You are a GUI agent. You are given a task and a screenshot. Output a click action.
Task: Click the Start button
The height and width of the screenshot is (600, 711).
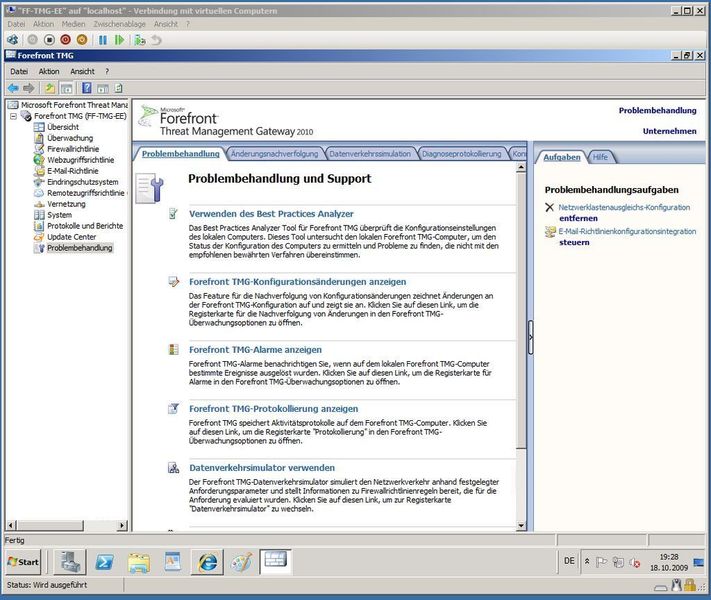[x=23, y=562]
